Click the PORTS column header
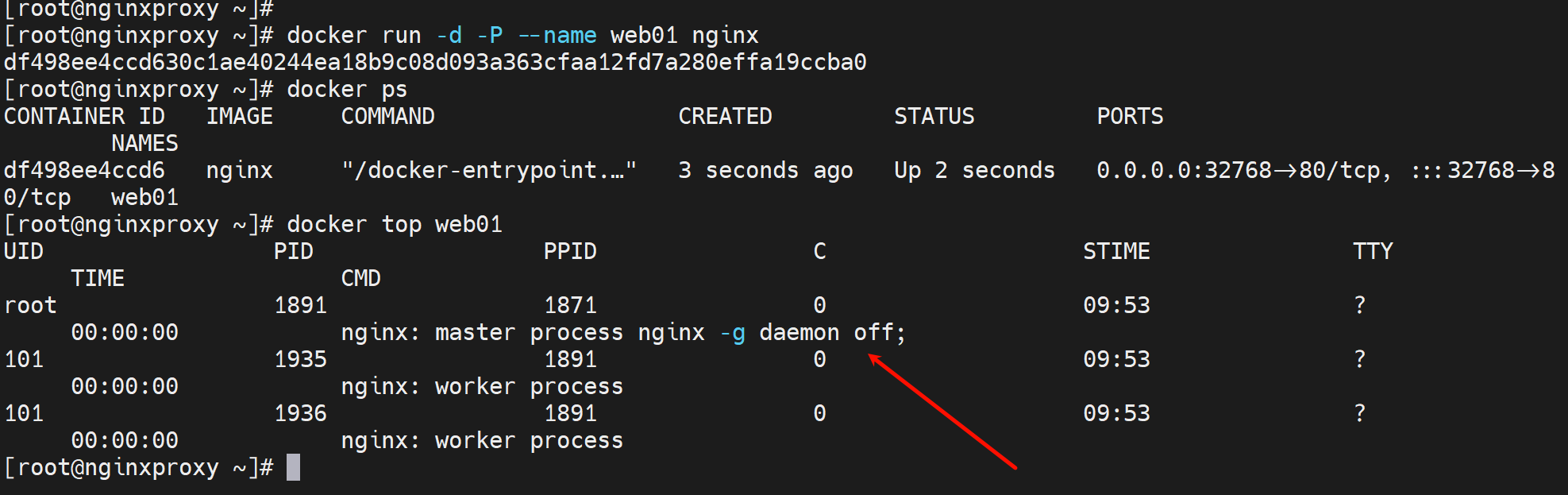Screen dimensions: 1568x495 point(1130,116)
